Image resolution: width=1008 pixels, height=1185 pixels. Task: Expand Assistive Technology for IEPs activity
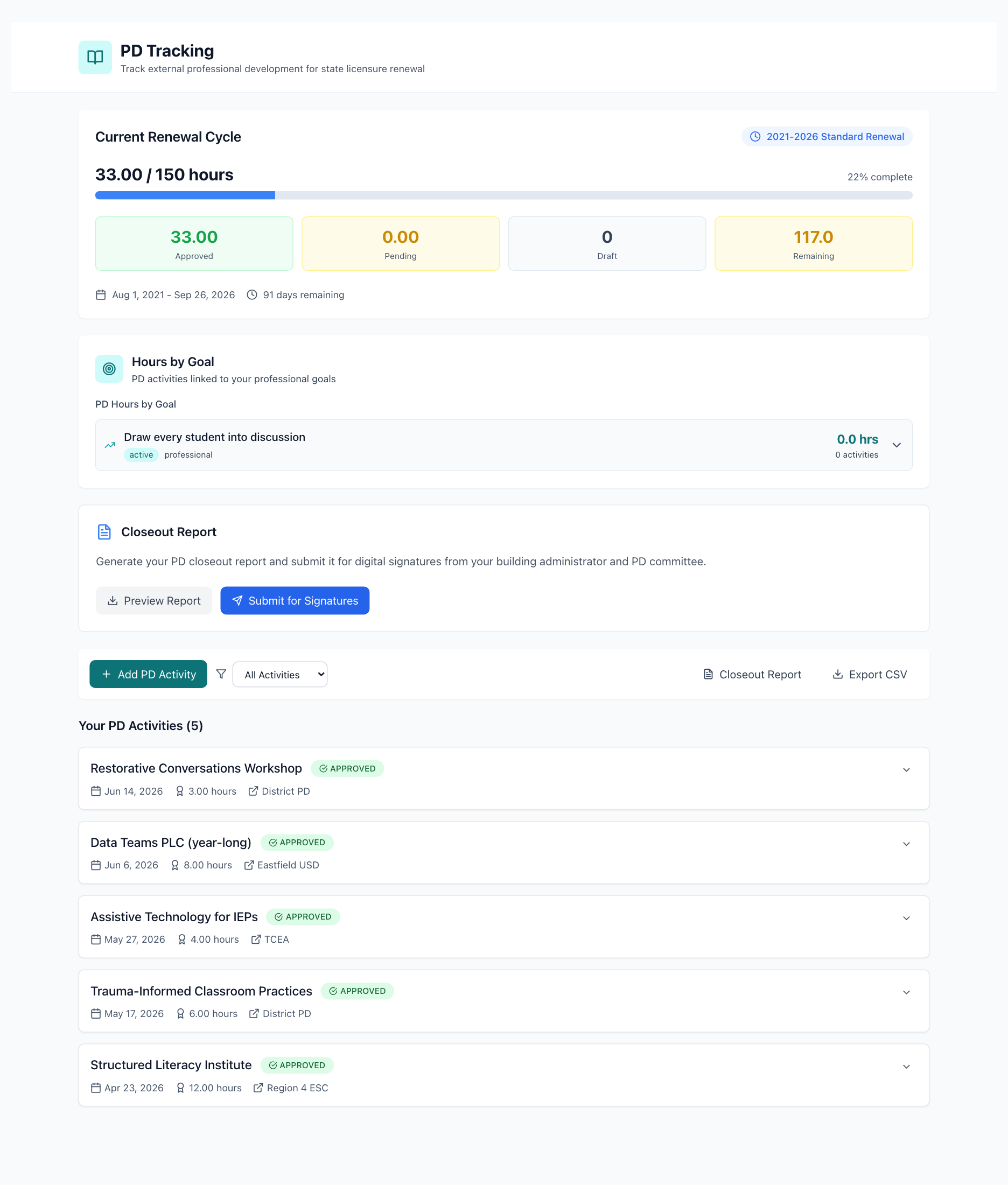pyautogui.click(x=906, y=918)
